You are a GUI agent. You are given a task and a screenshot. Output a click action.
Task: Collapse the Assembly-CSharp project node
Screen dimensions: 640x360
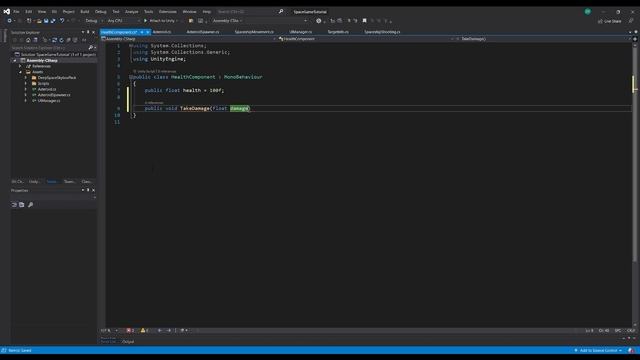coord(15,60)
